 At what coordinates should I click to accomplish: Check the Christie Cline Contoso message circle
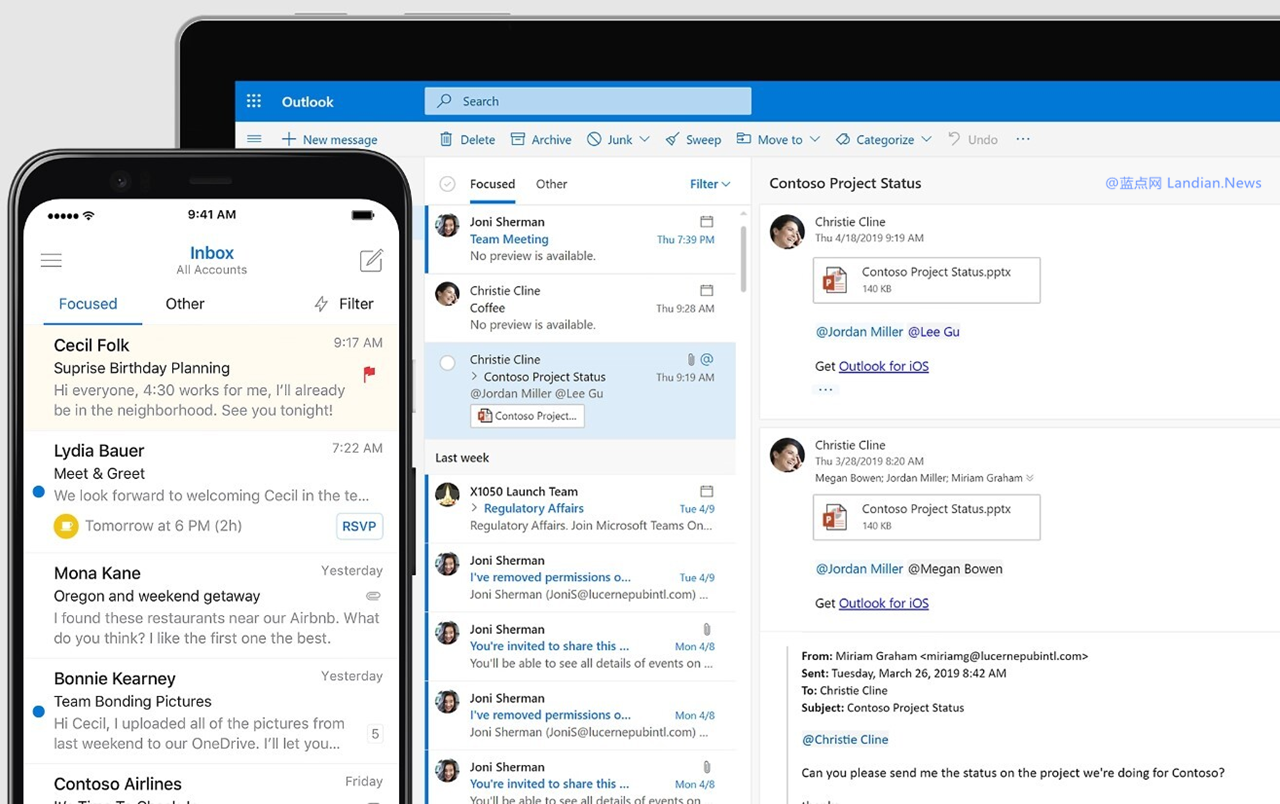coord(448,363)
